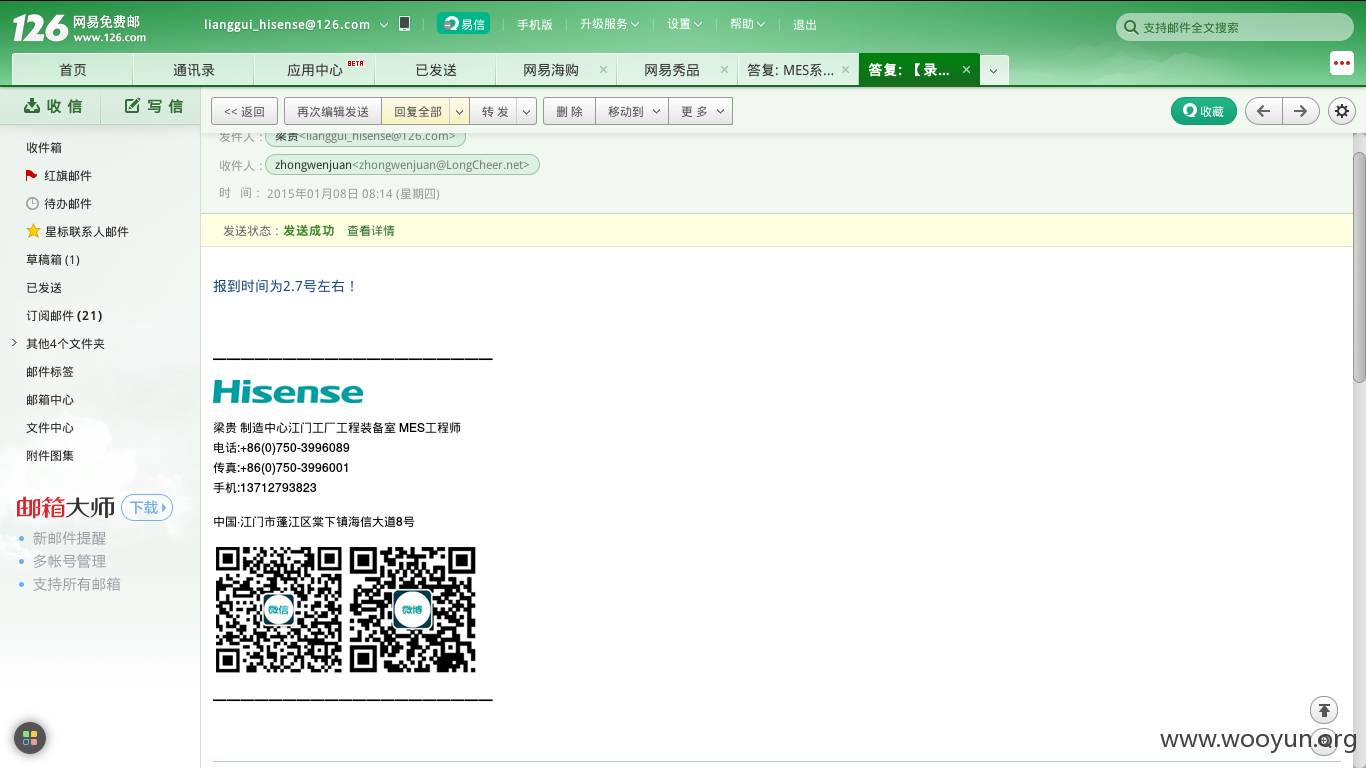Switch to 已发送 tab
The height and width of the screenshot is (768, 1366).
pos(436,70)
